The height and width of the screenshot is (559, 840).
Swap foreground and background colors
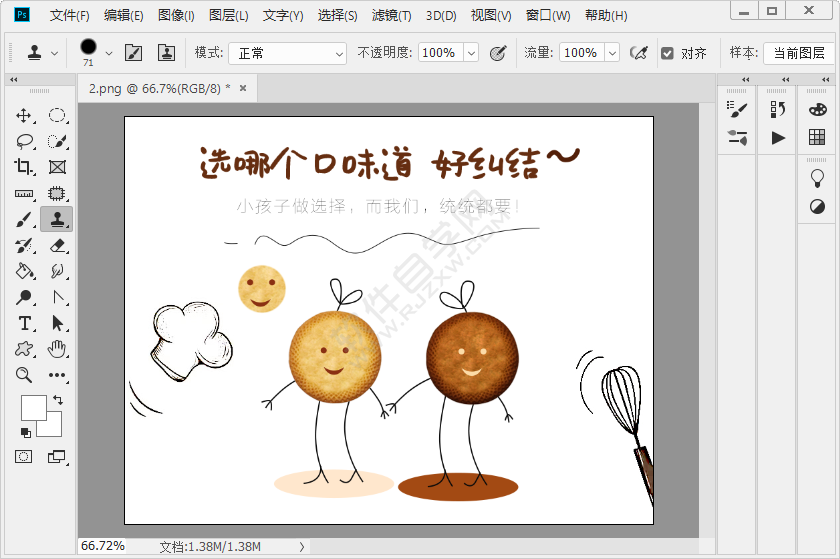tap(57, 400)
